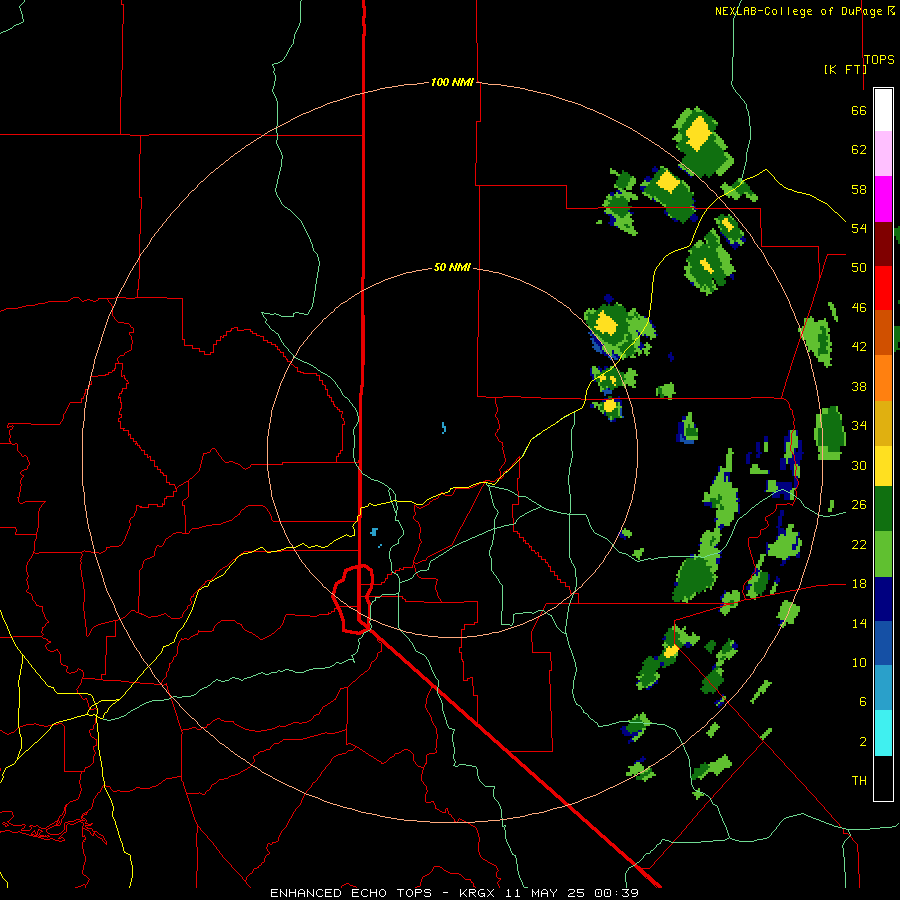Viewport: 900px width, 900px height.
Task: Choose the light green legend band
Action: 883,554
